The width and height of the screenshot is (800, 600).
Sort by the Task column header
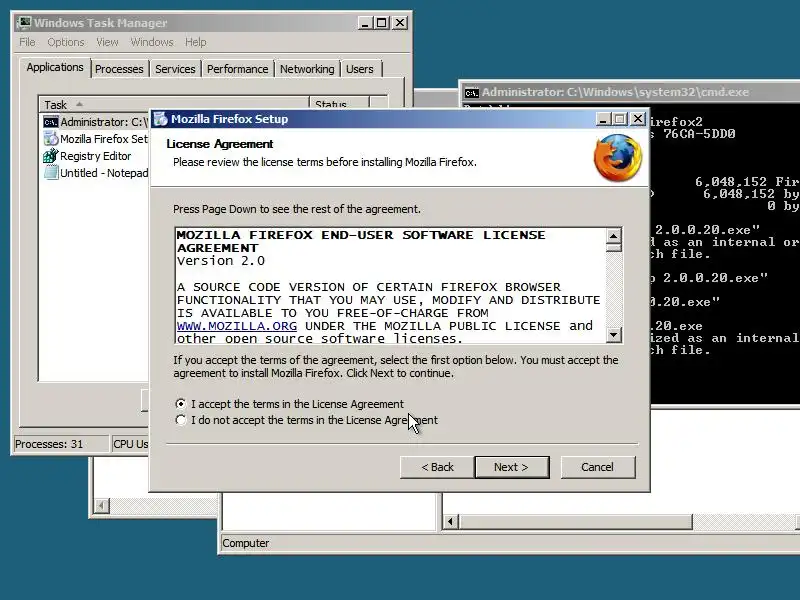tap(174, 105)
